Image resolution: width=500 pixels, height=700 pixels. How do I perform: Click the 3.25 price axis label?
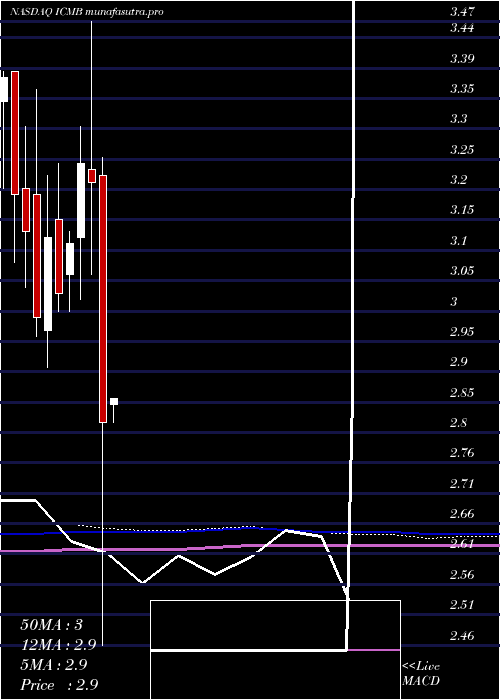click(x=462, y=150)
